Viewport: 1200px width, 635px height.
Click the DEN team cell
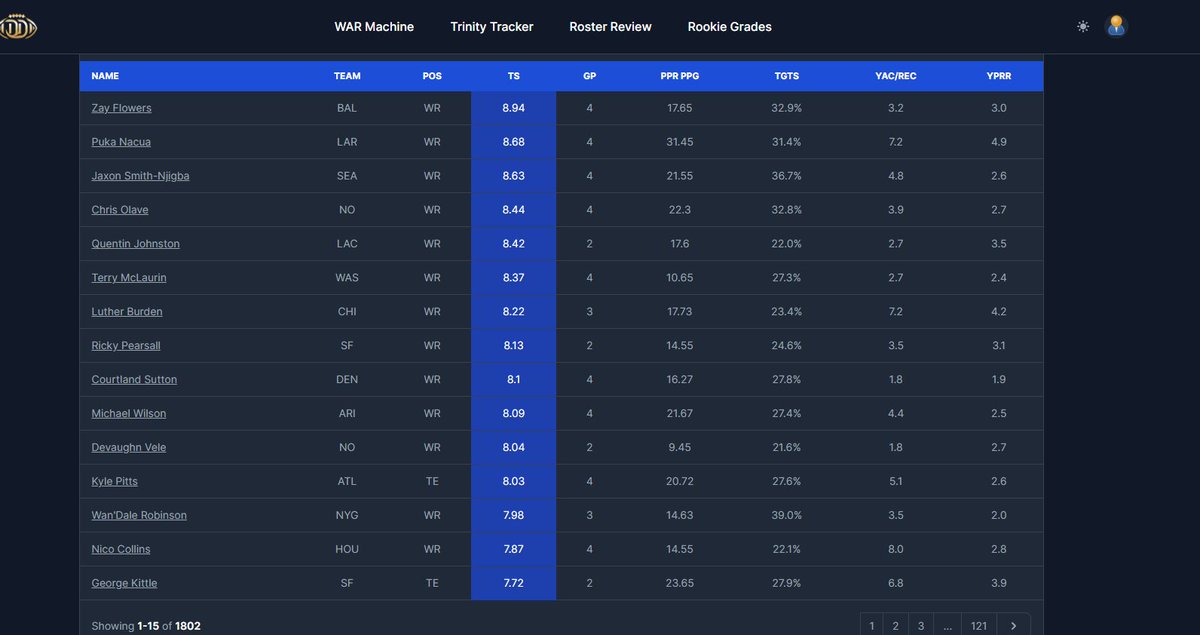347,380
